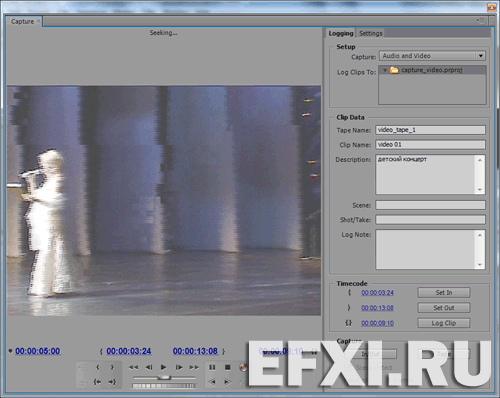Open the Capture panel flyout menu
The width and height of the screenshot is (500, 398).
click(x=480, y=21)
